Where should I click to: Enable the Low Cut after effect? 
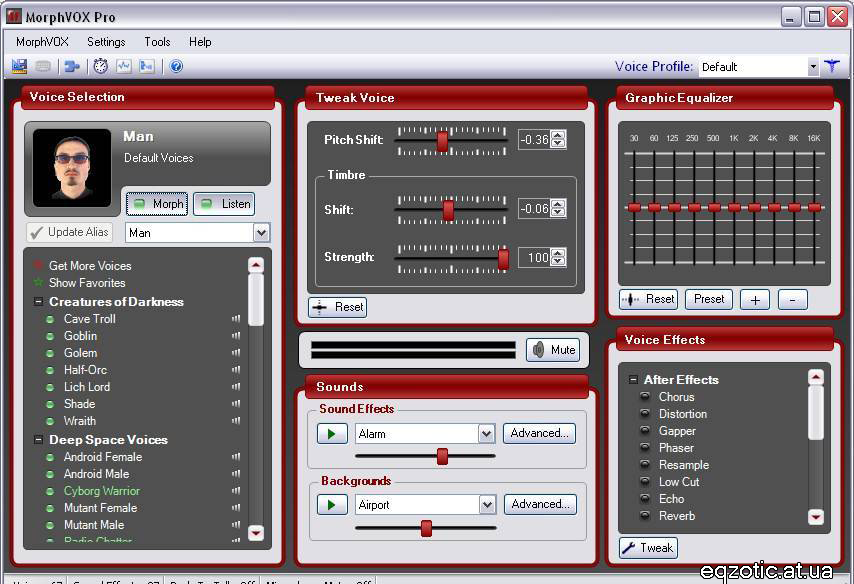click(644, 482)
